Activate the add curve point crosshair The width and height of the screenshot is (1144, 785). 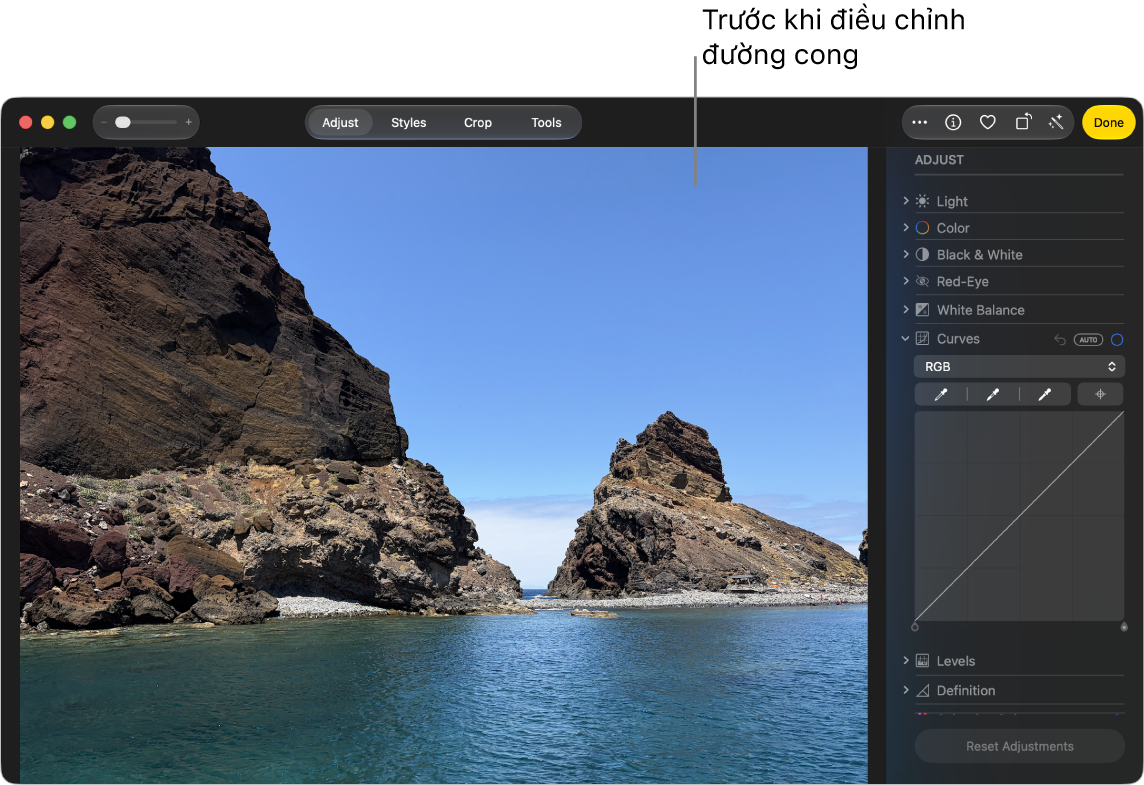(x=1100, y=394)
